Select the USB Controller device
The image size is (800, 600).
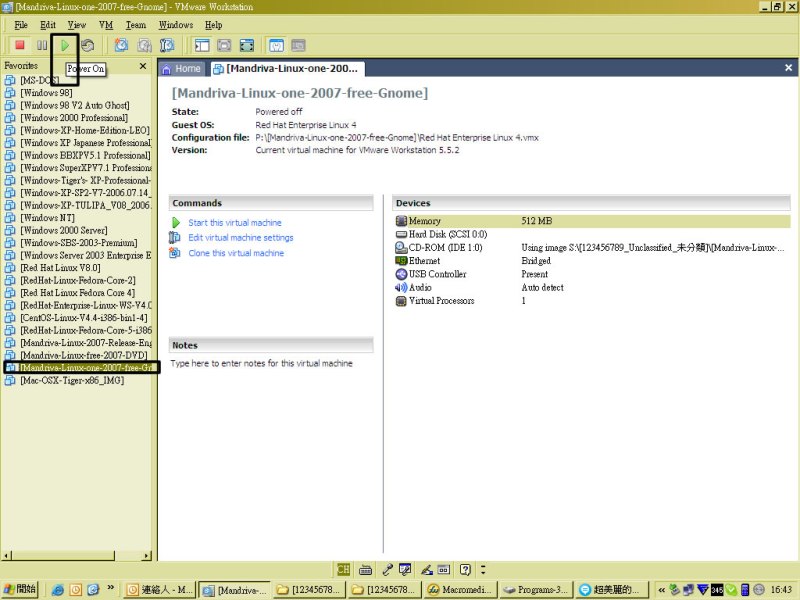[592, 274]
